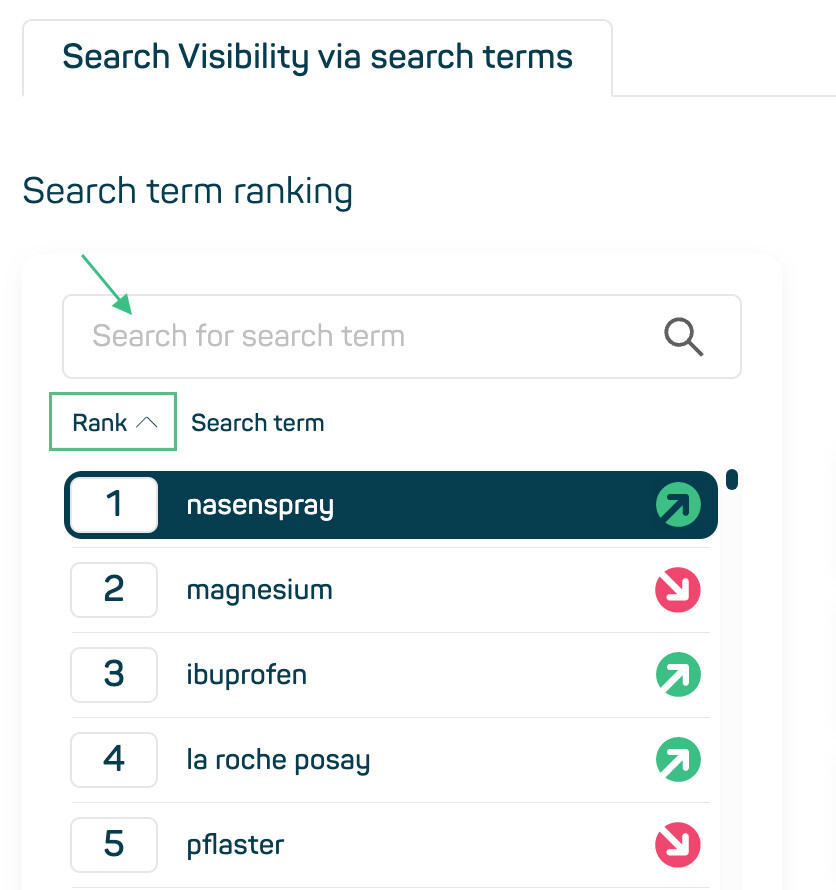Screen dimensions: 836x890
Task: Click the green upward trend icon for nasenspray
Action: (x=678, y=505)
